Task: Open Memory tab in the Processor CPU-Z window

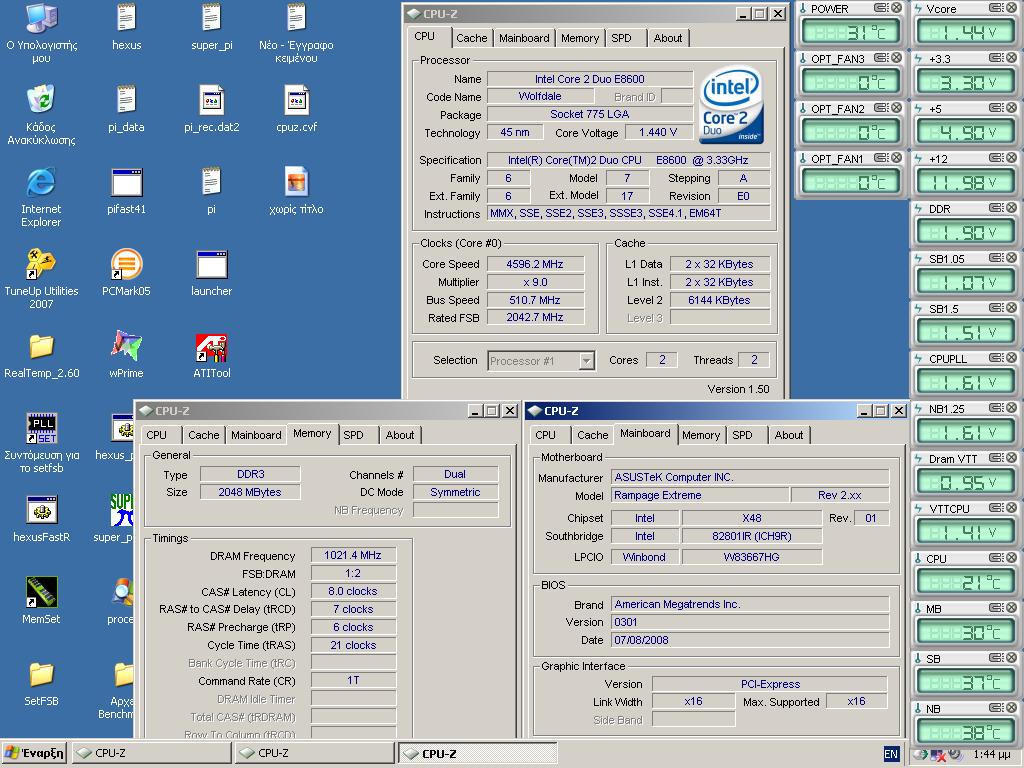Action: click(x=579, y=38)
